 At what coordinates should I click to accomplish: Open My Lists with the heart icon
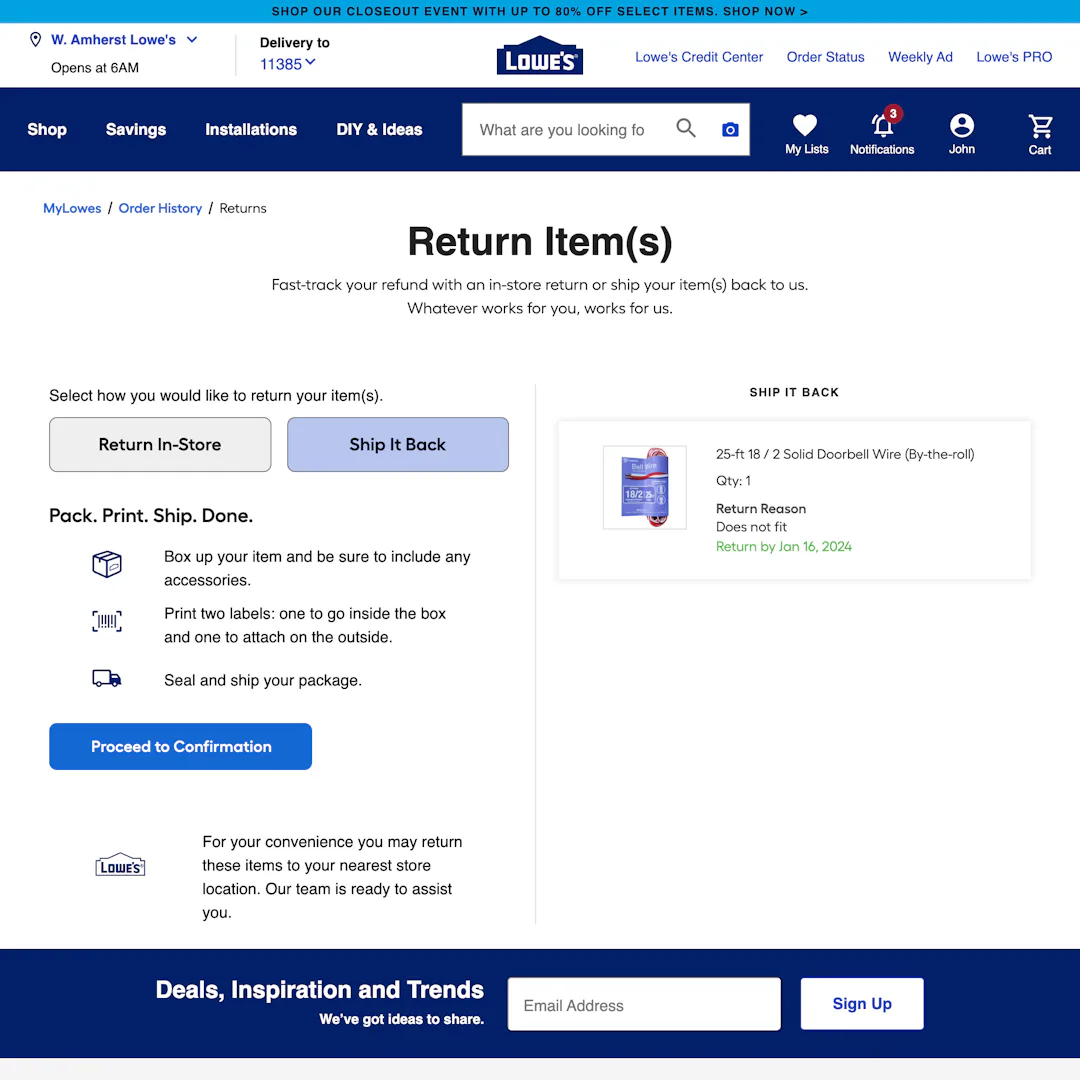pyautogui.click(x=805, y=124)
